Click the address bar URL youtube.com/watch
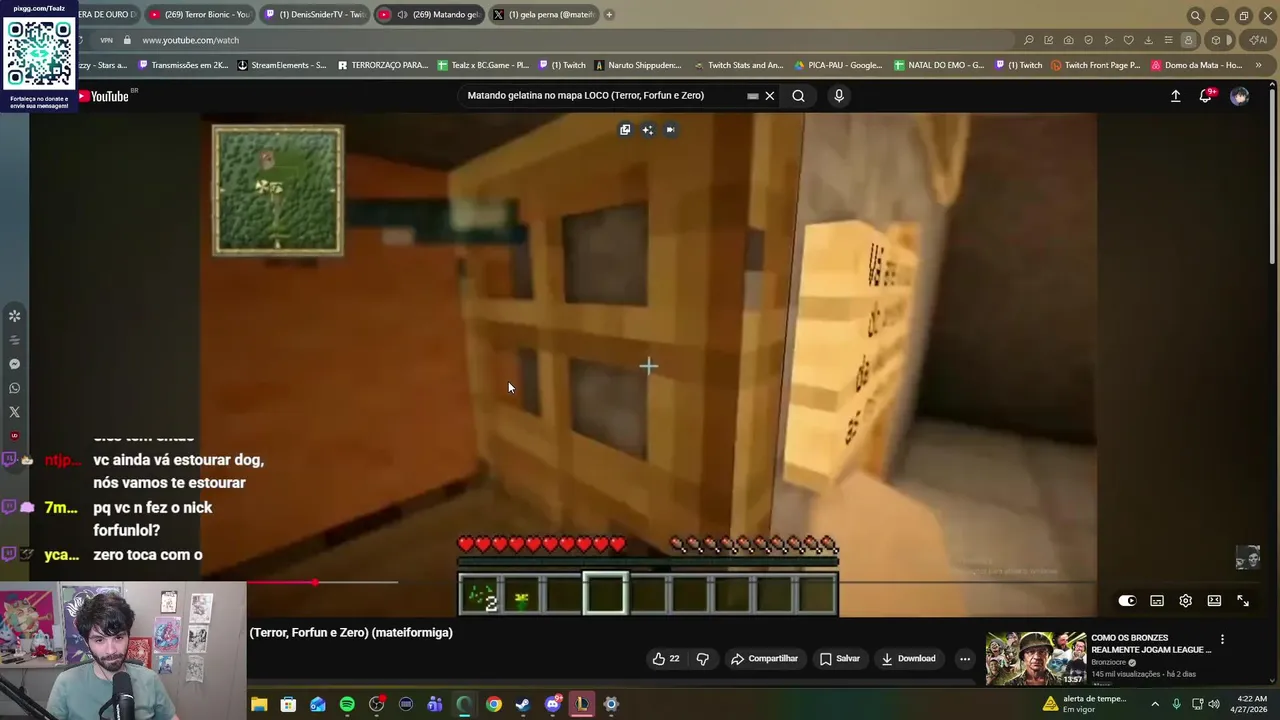The height and width of the screenshot is (720, 1280). [191, 40]
